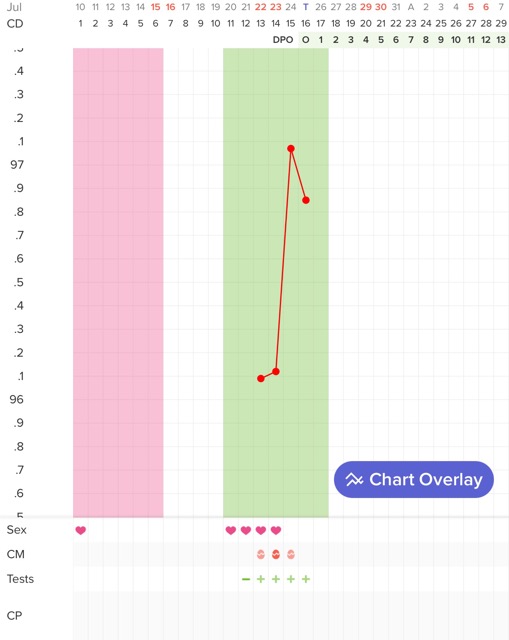Open the cervical mucus icon on cycle day 15

click(x=291, y=554)
